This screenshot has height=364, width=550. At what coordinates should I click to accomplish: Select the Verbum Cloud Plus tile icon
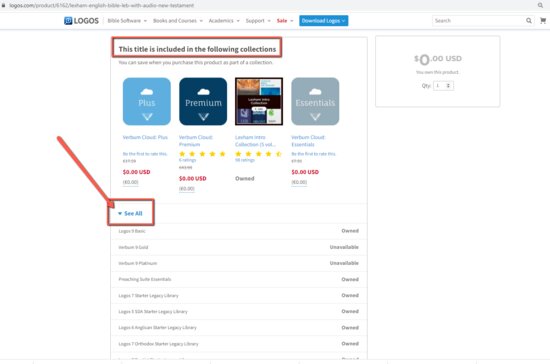(x=147, y=101)
